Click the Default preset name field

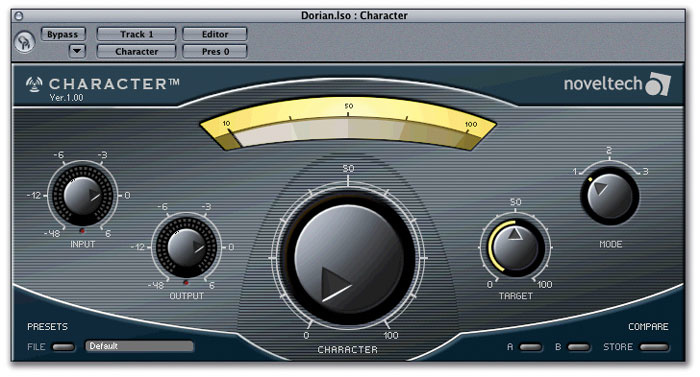(x=139, y=346)
